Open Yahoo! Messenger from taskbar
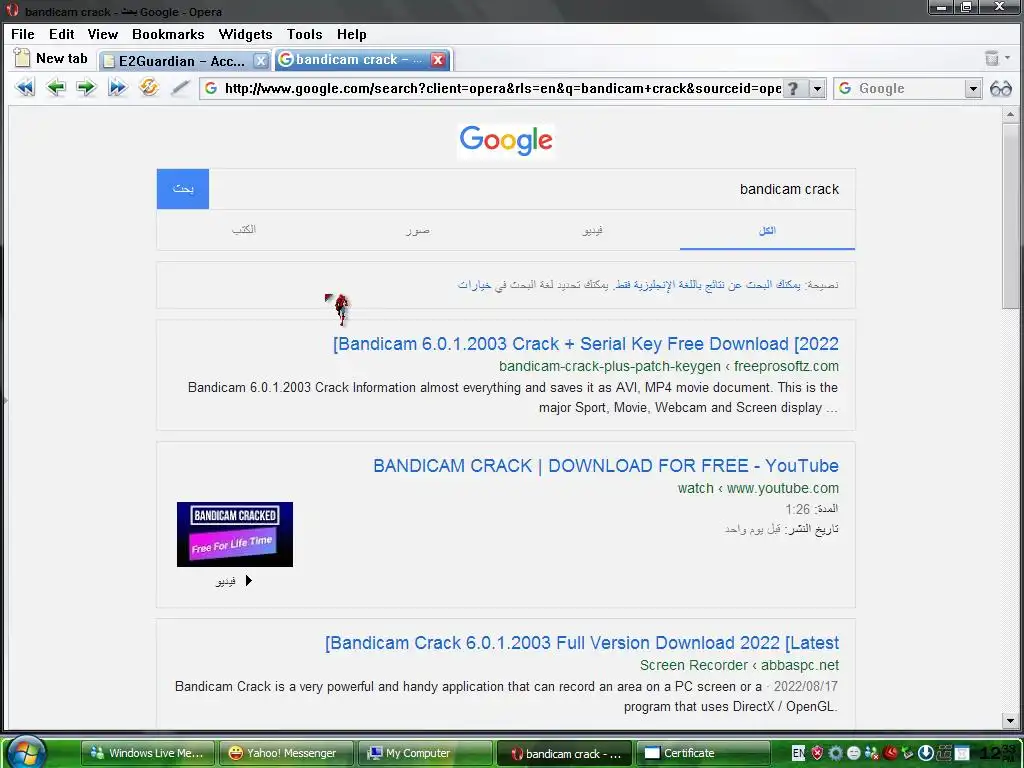 (286, 753)
